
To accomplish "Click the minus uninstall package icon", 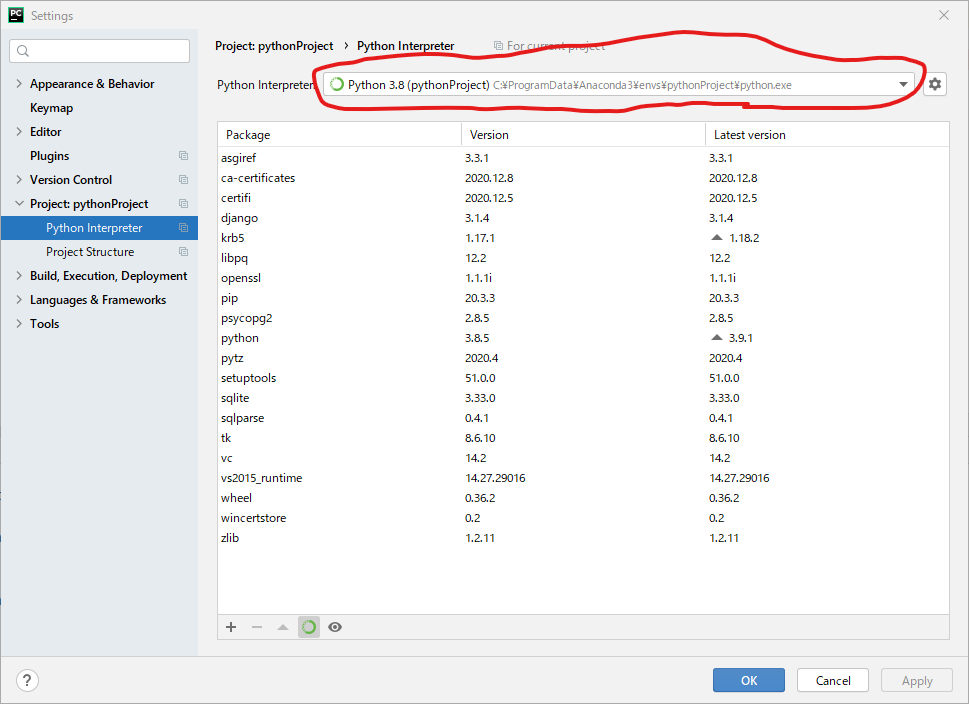I will (257, 627).
